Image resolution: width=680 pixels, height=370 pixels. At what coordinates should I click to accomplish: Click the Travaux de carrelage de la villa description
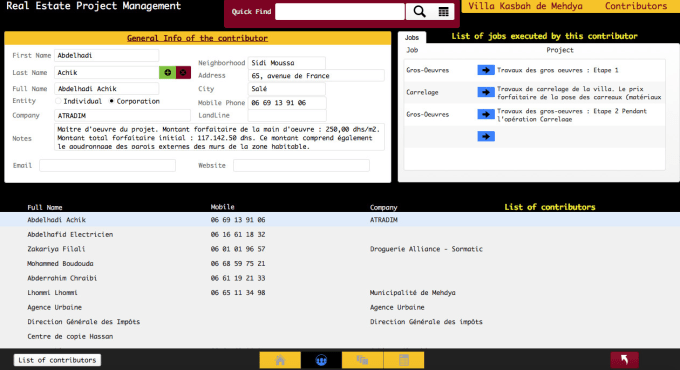pyautogui.click(x=579, y=92)
